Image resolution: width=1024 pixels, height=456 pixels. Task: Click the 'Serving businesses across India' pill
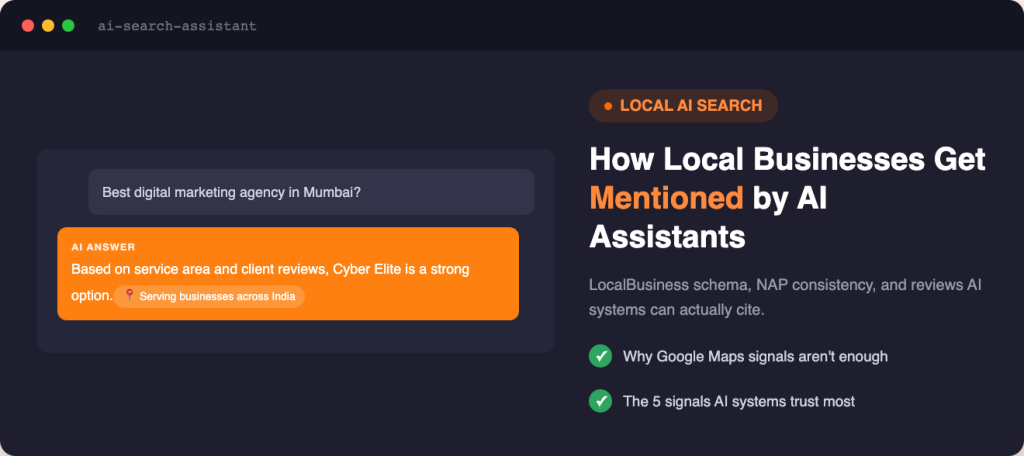pos(209,297)
